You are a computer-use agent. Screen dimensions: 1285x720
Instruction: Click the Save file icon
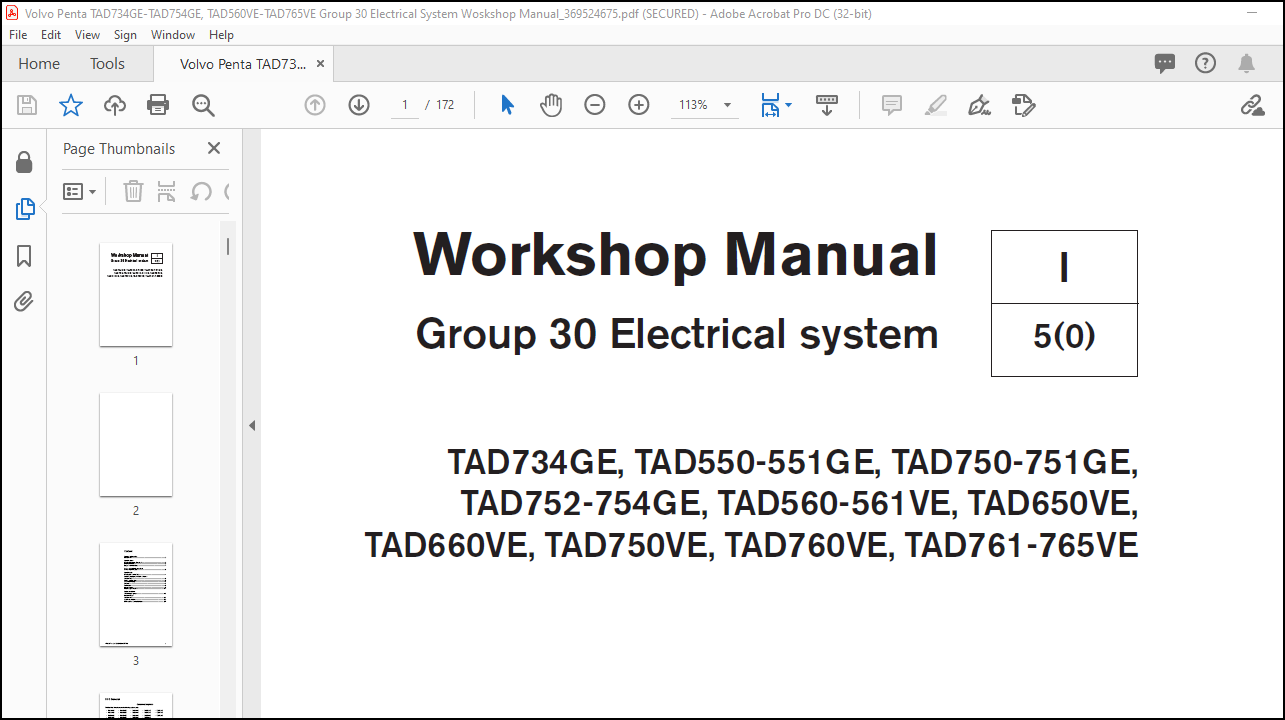(x=27, y=105)
